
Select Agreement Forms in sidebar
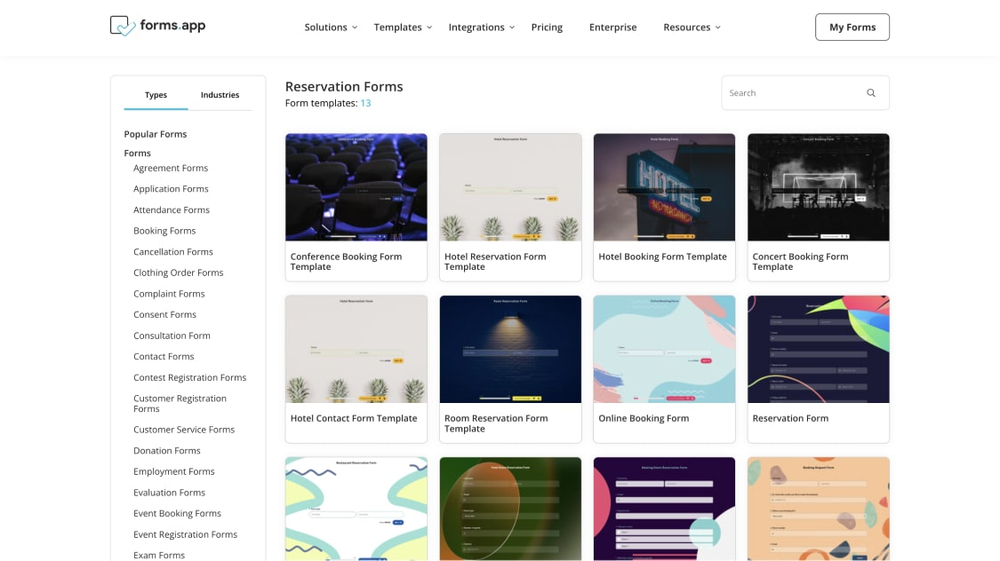(170, 168)
